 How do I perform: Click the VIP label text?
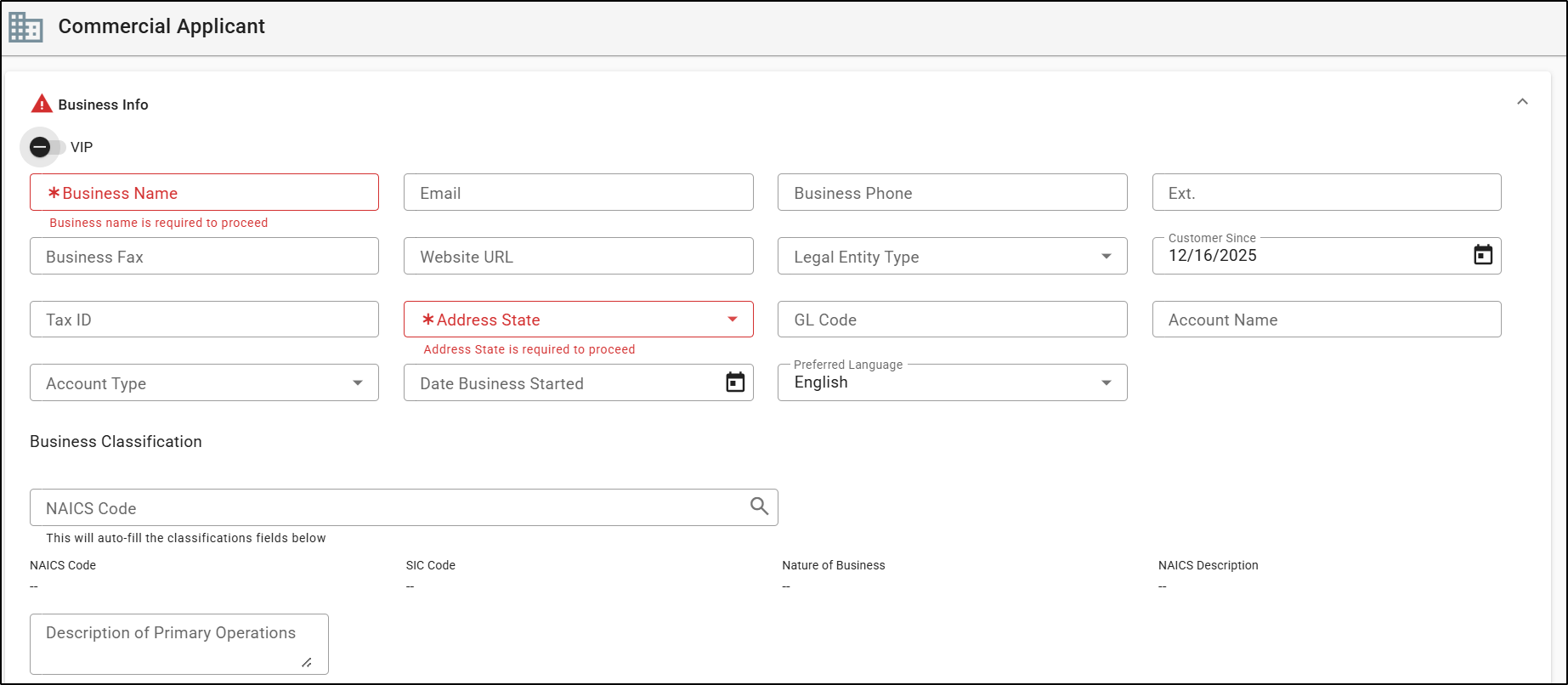[x=82, y=147]
